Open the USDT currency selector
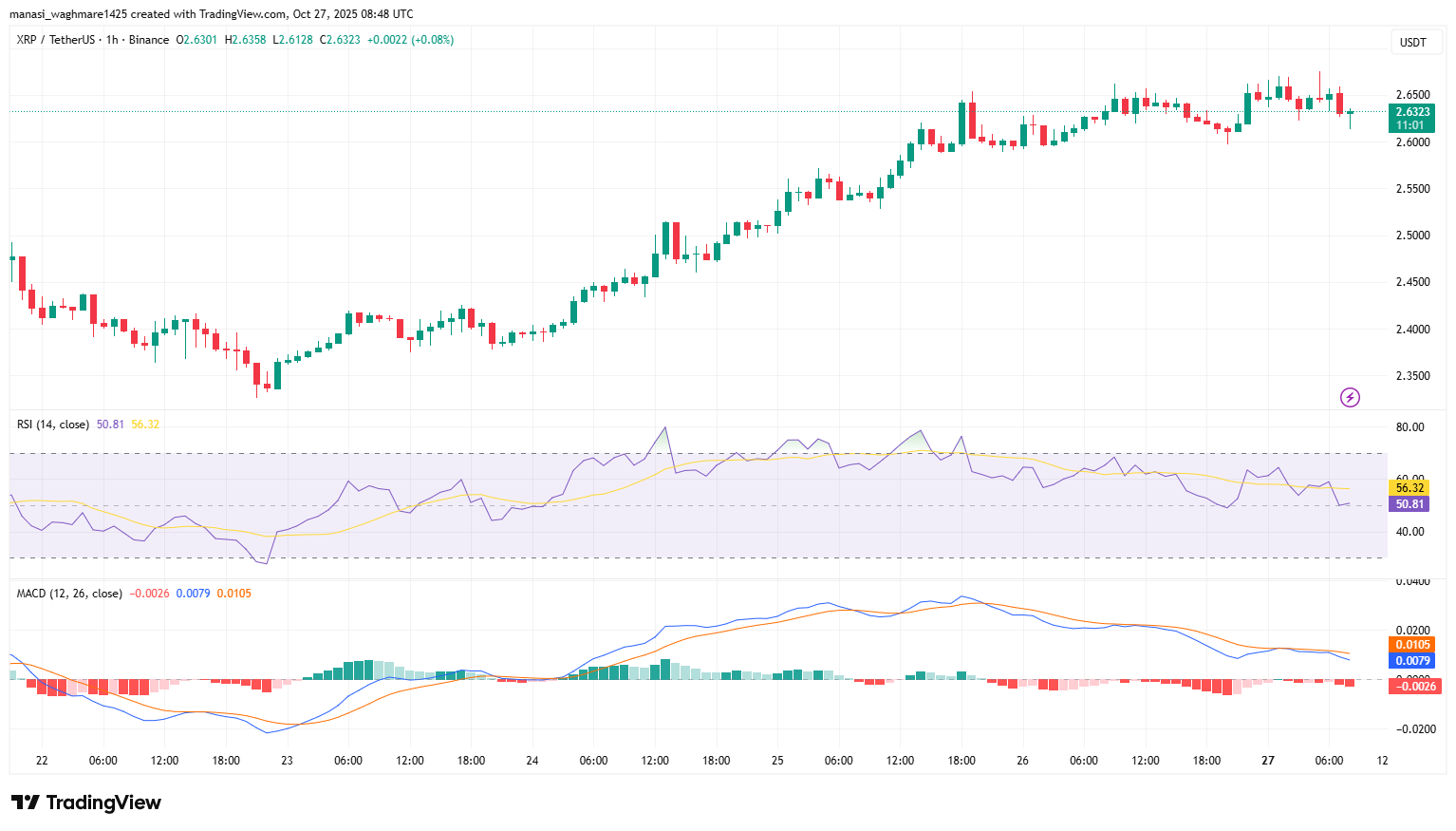1456x831 pixels. (1412, 42)
